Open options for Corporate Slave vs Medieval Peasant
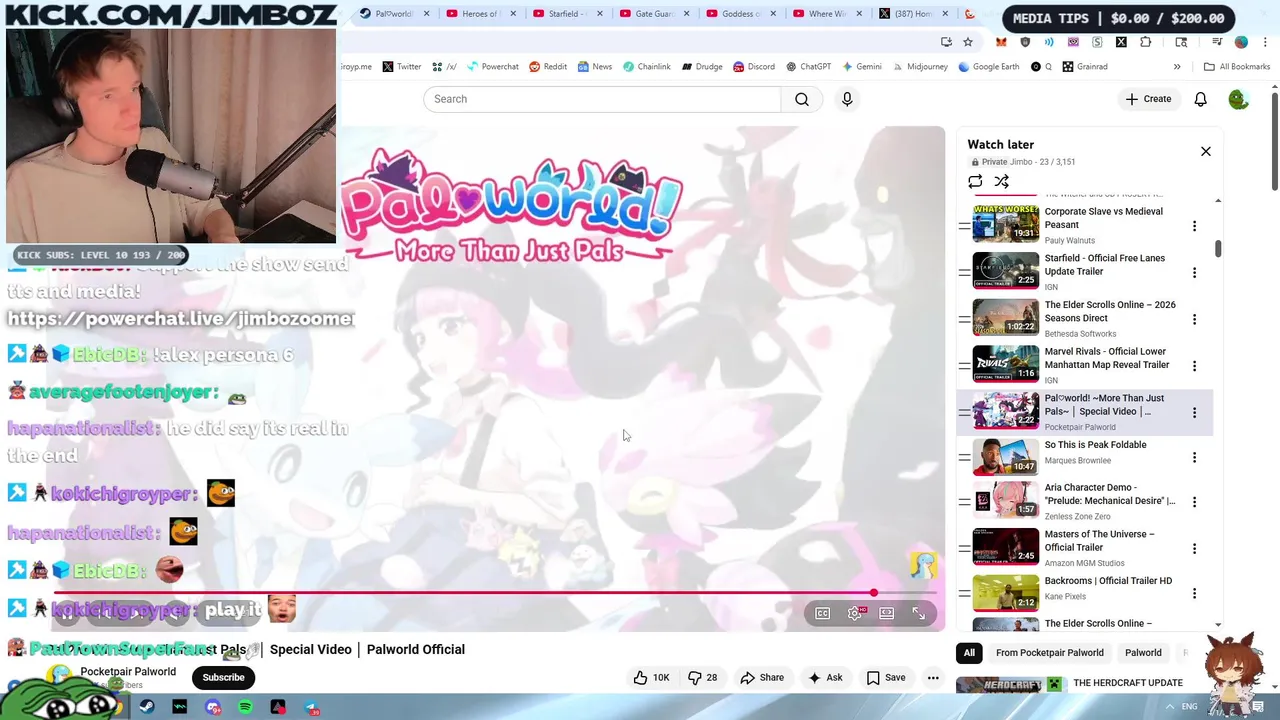Image resolution: width=1280 pixels, height=720 pixels. [1194, 226]
